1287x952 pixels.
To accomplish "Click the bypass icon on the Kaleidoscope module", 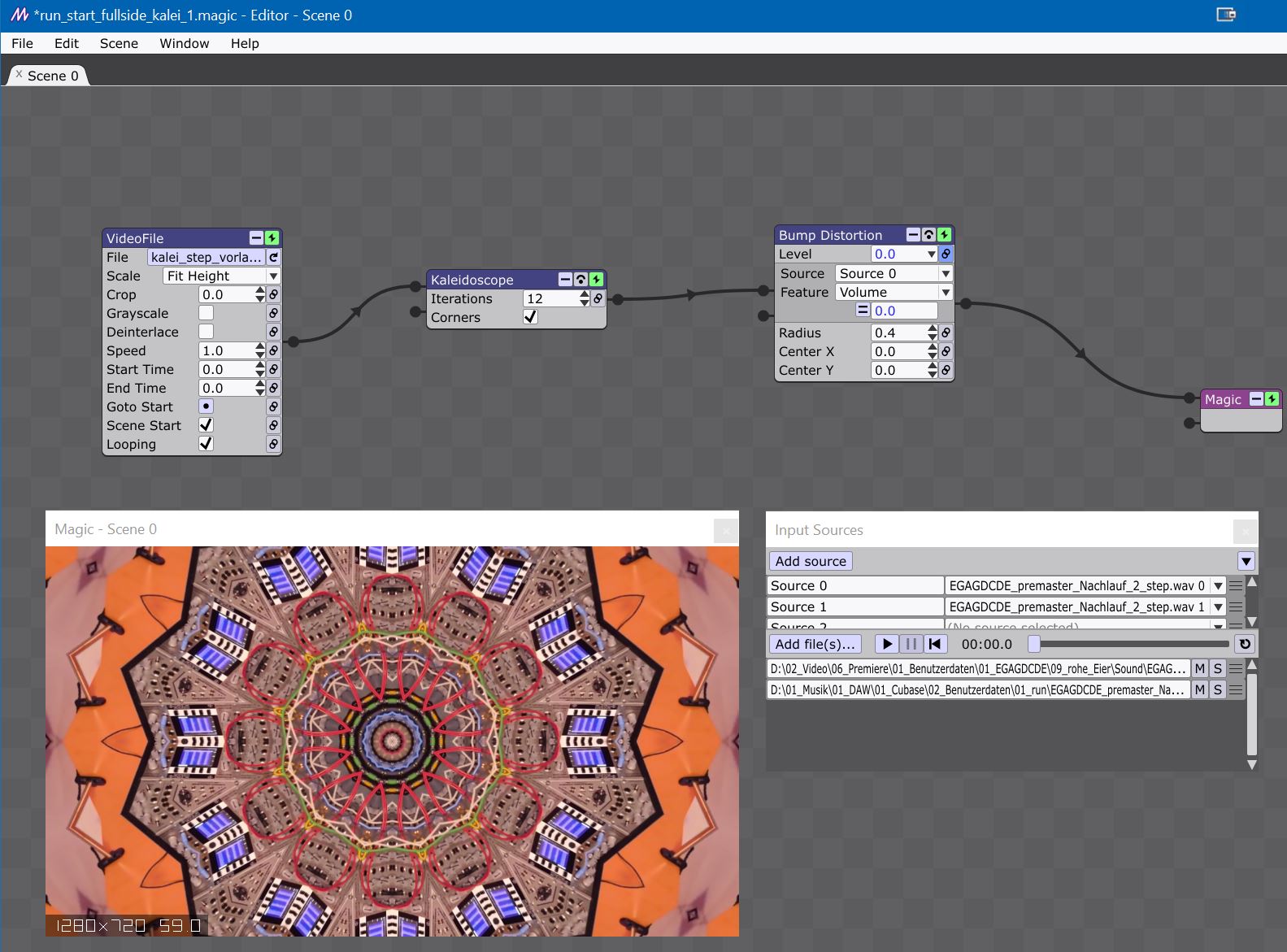I will pos(580,280).
